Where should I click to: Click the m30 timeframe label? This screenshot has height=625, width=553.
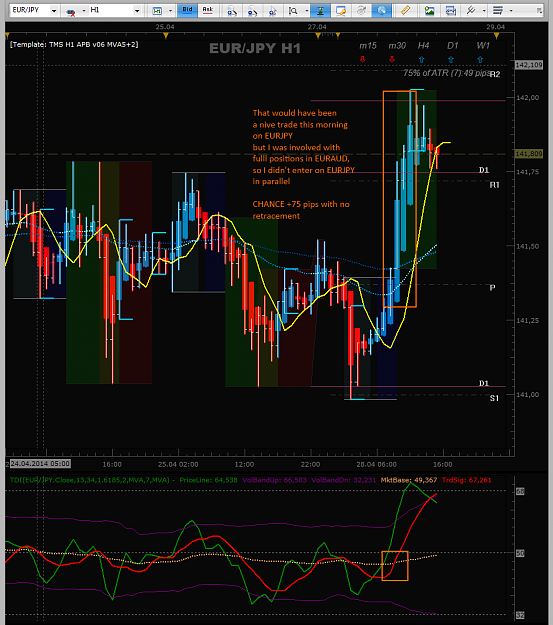[397, 46]
